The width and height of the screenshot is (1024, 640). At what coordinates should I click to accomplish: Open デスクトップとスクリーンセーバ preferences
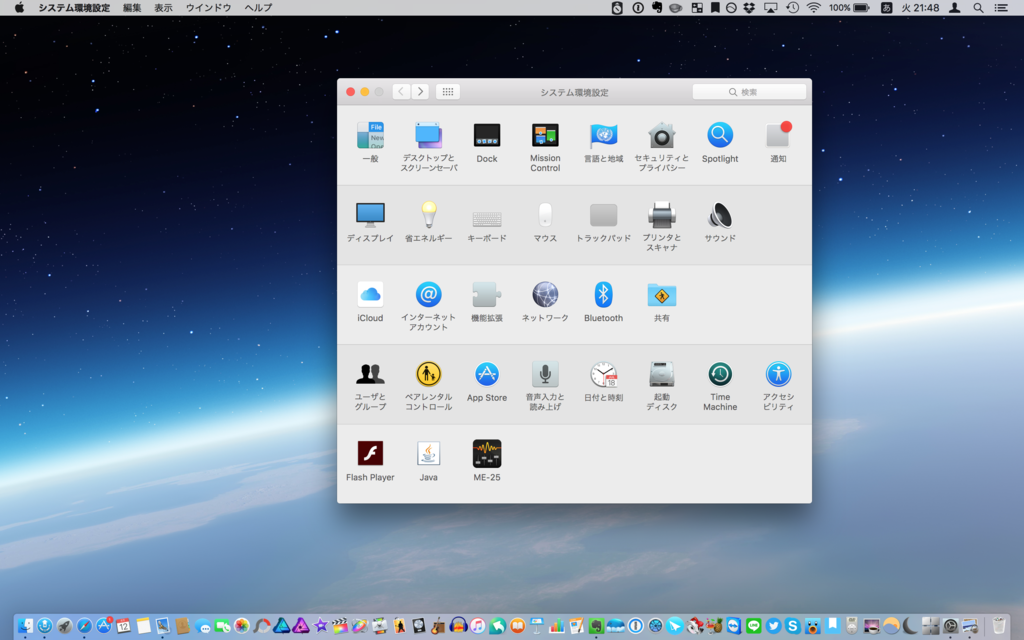(x=428, y=147)
